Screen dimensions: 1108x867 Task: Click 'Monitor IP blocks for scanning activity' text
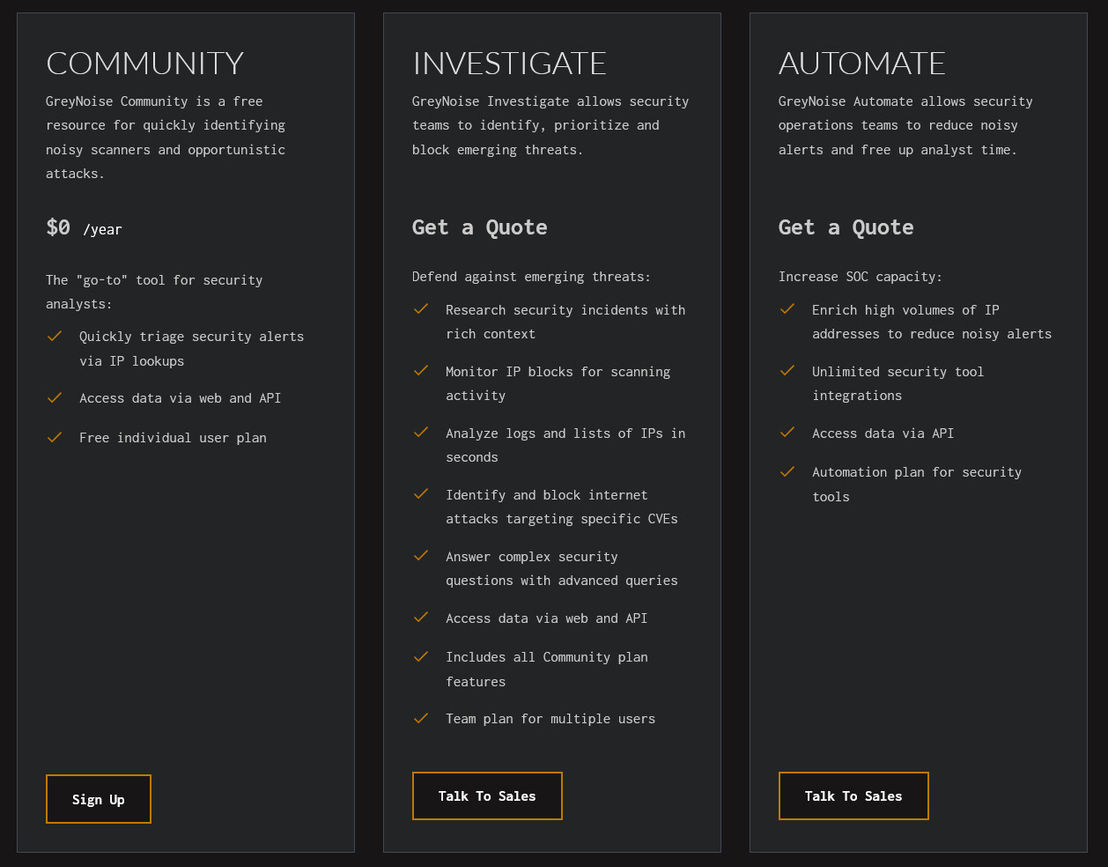pyautogui.click(x=558, y=384)
